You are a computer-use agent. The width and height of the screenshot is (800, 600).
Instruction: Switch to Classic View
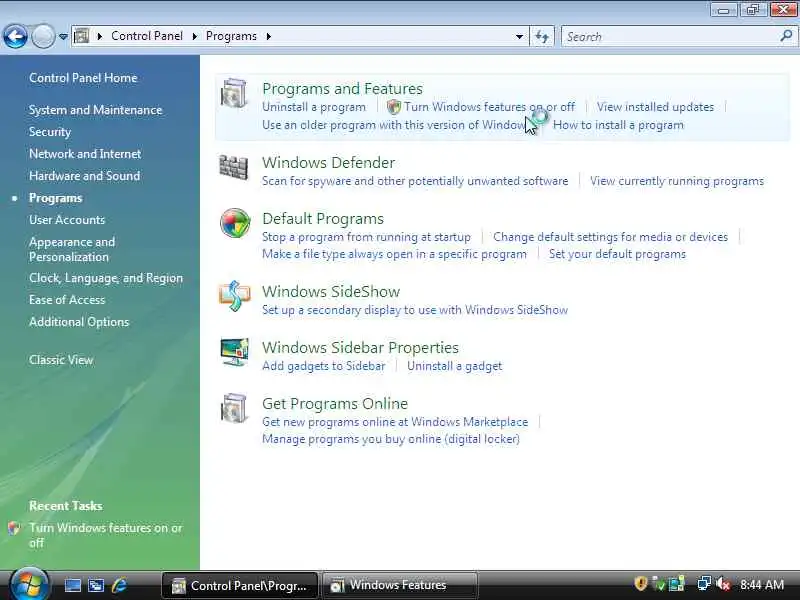(x=61, y=360)
